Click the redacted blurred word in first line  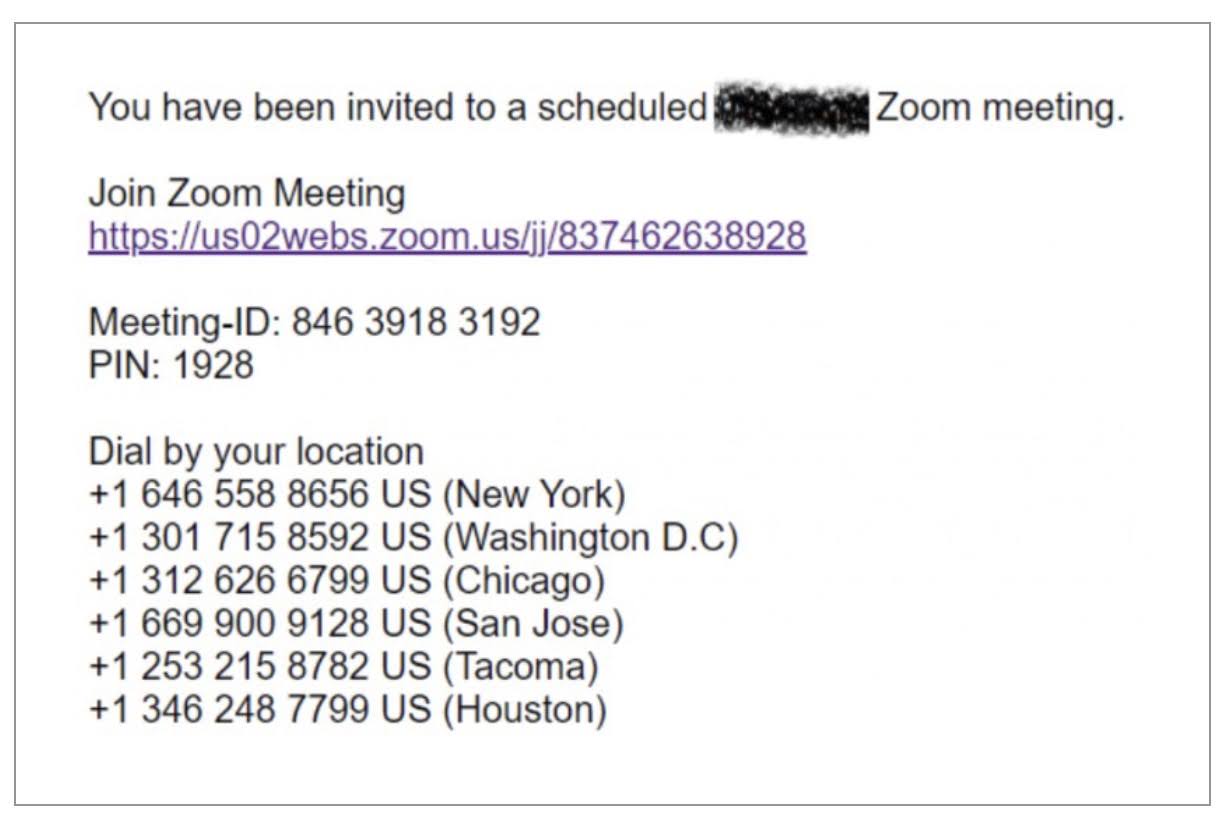tap(792, 107)
